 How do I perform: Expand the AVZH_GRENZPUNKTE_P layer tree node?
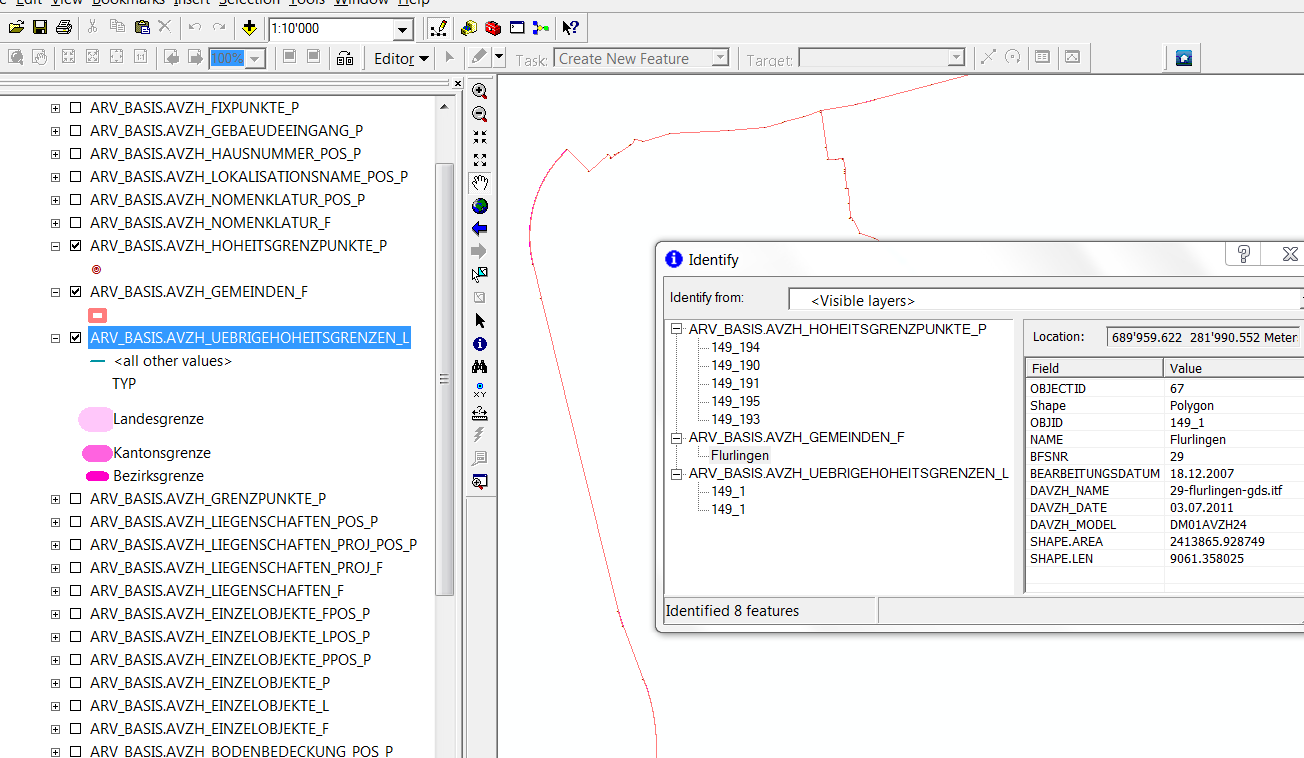coord(56,499)
